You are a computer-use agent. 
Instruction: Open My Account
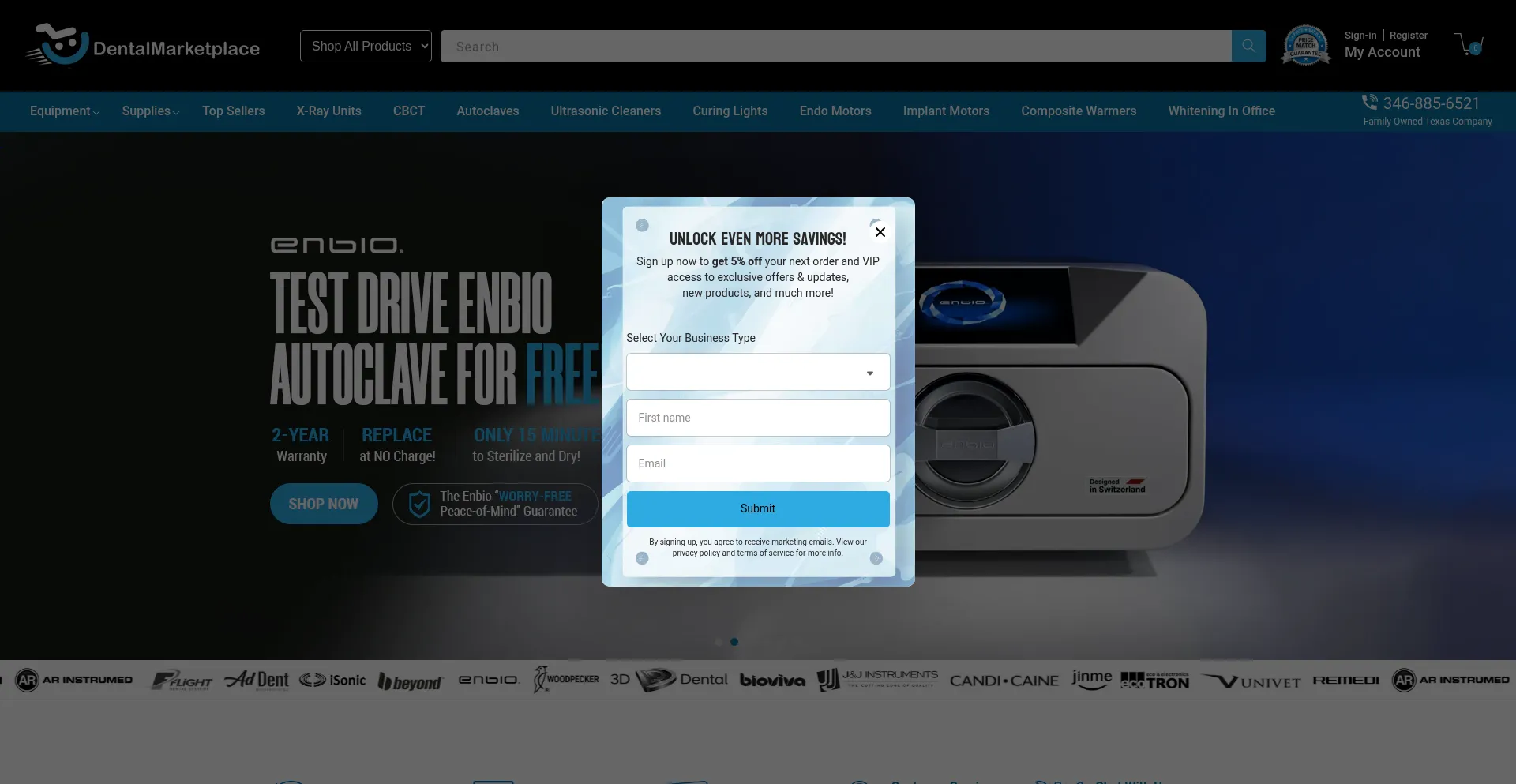tap(1383, 52)
